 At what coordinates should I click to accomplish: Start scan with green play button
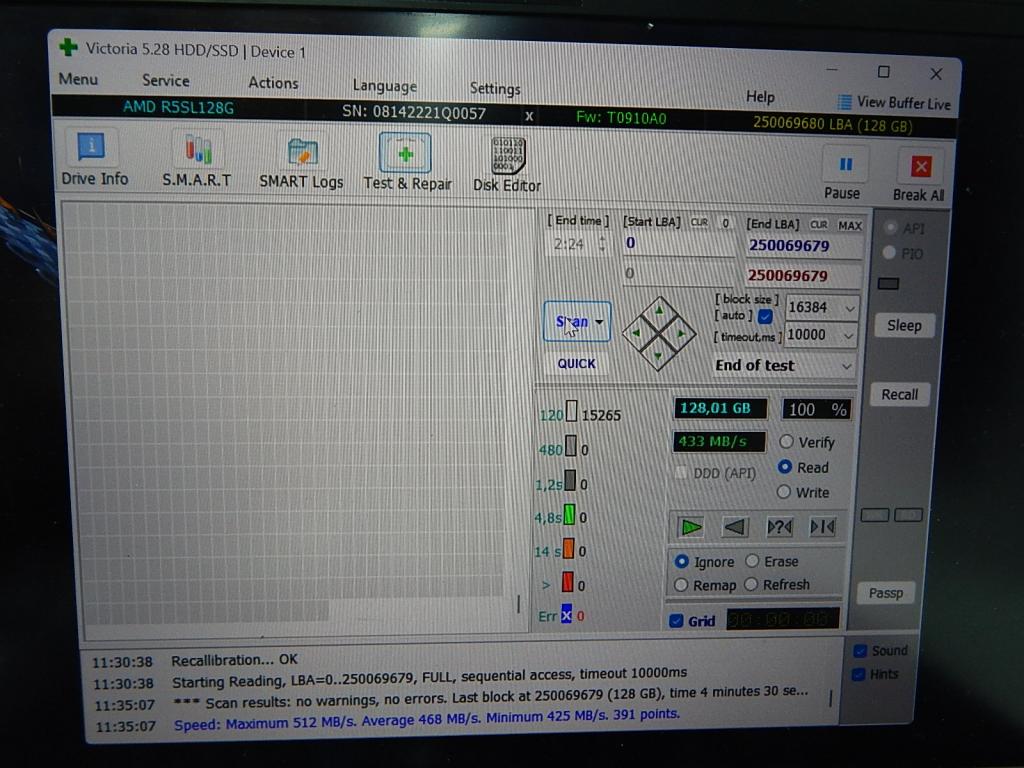(x=690, y=526)
